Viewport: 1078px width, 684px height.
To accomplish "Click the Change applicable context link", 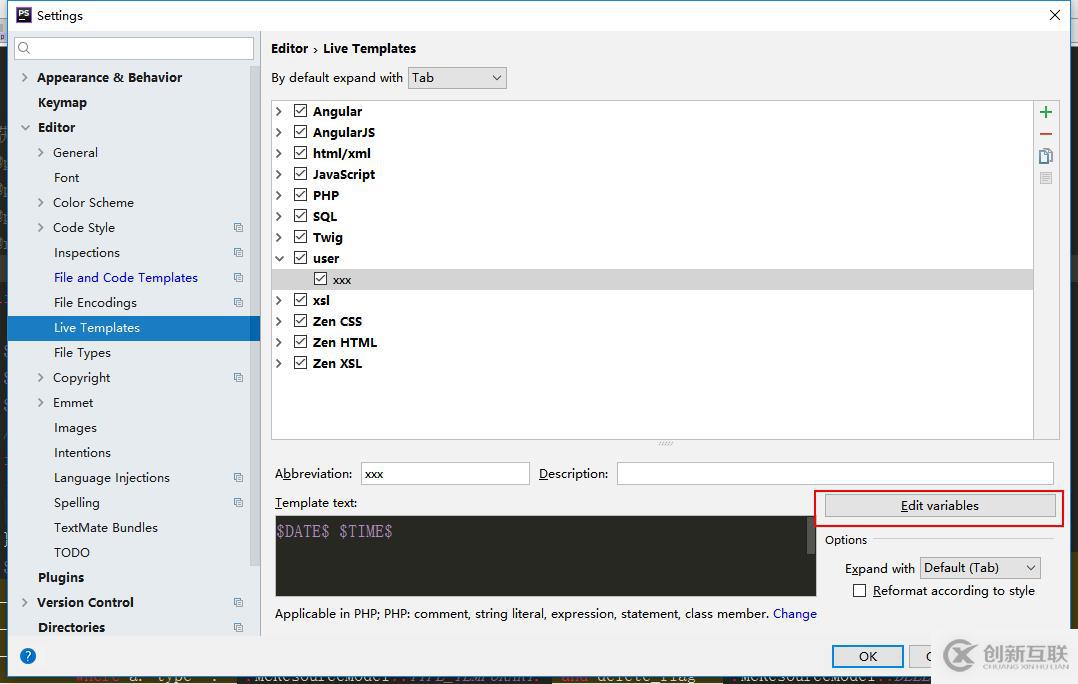I will pos(794,614).
